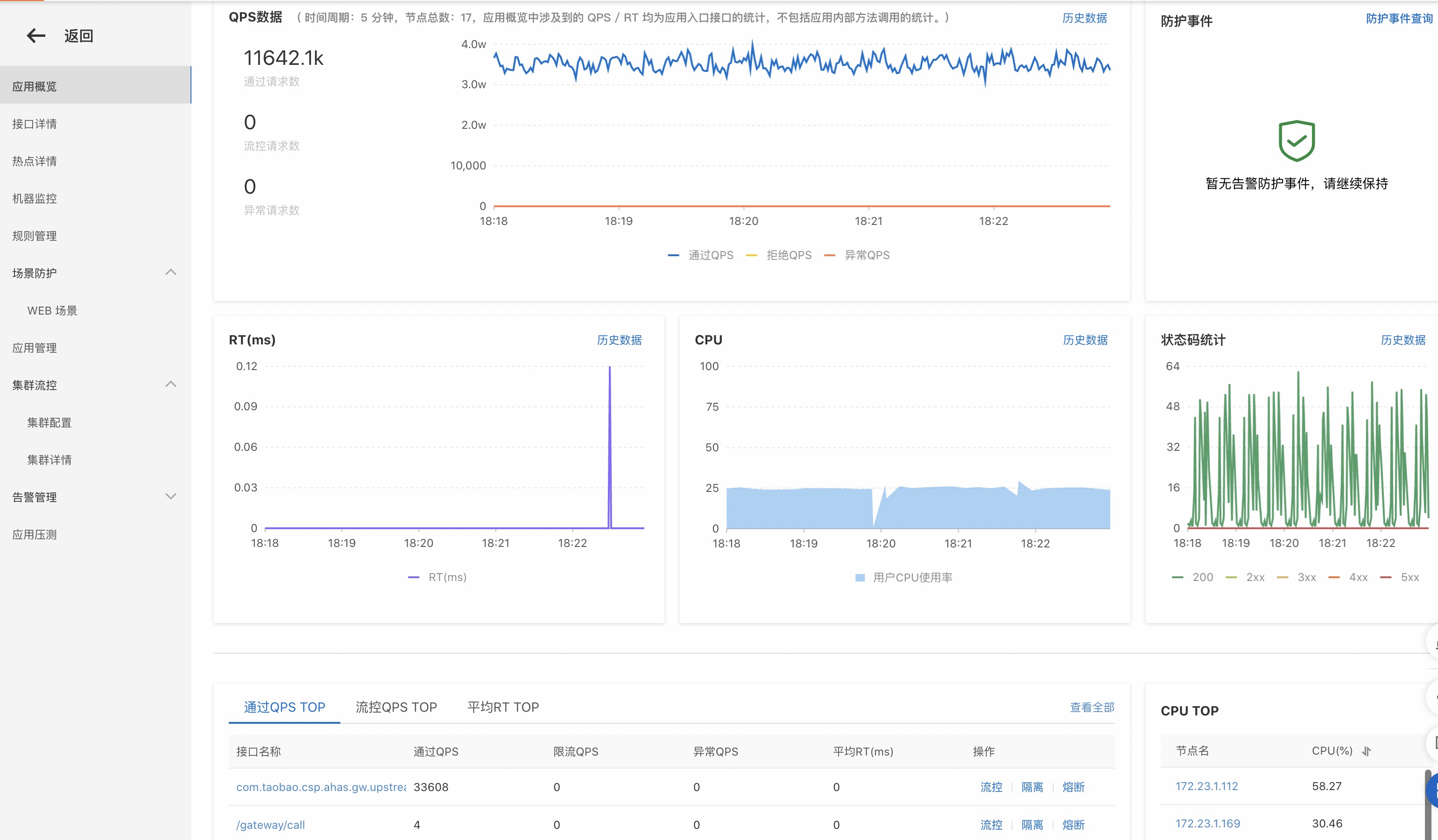
Task: Click the 节点名 column header
Action: click(x=1192, y=751)
